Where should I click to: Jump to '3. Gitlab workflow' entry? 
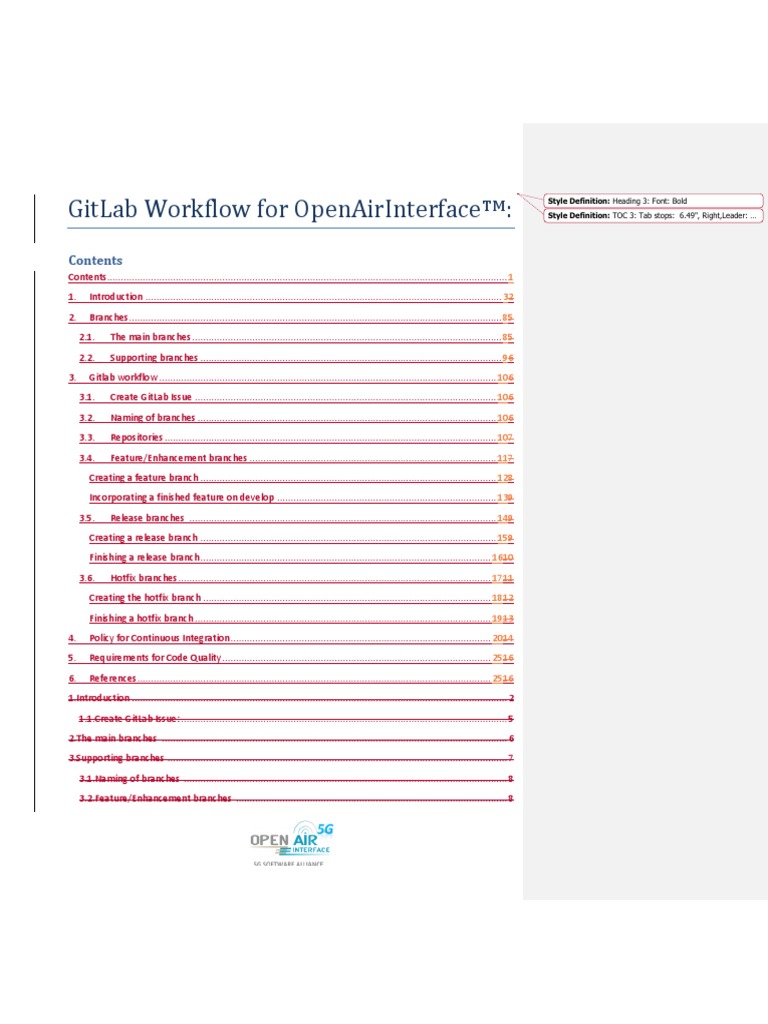tap(291, 377)
